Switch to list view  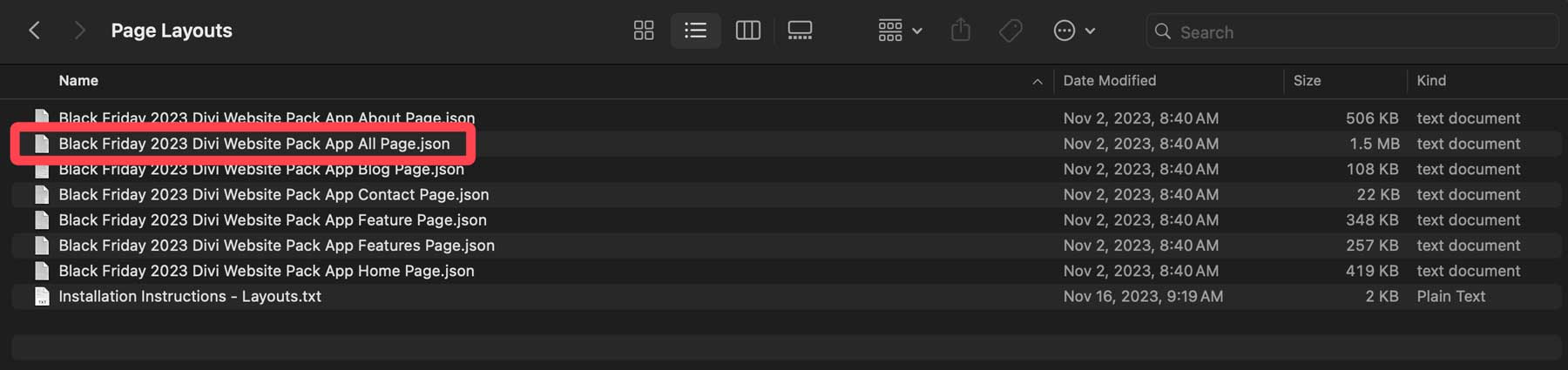coord(695,31)
